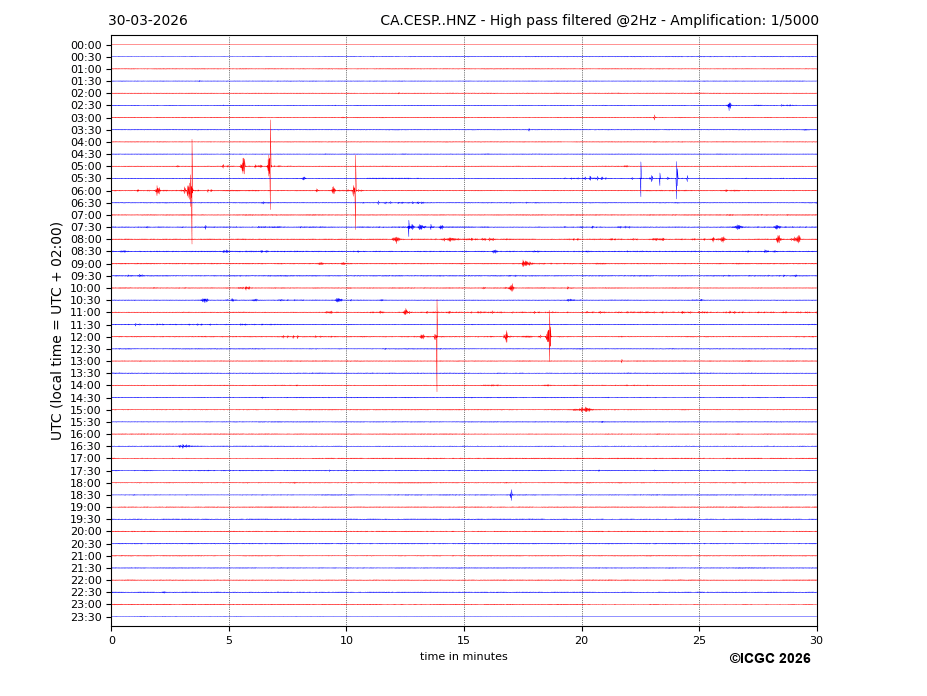Viewport: 927px width, 696px height.
Task: Click the UTC local time y-axis label
Action: tap(57, 330)
